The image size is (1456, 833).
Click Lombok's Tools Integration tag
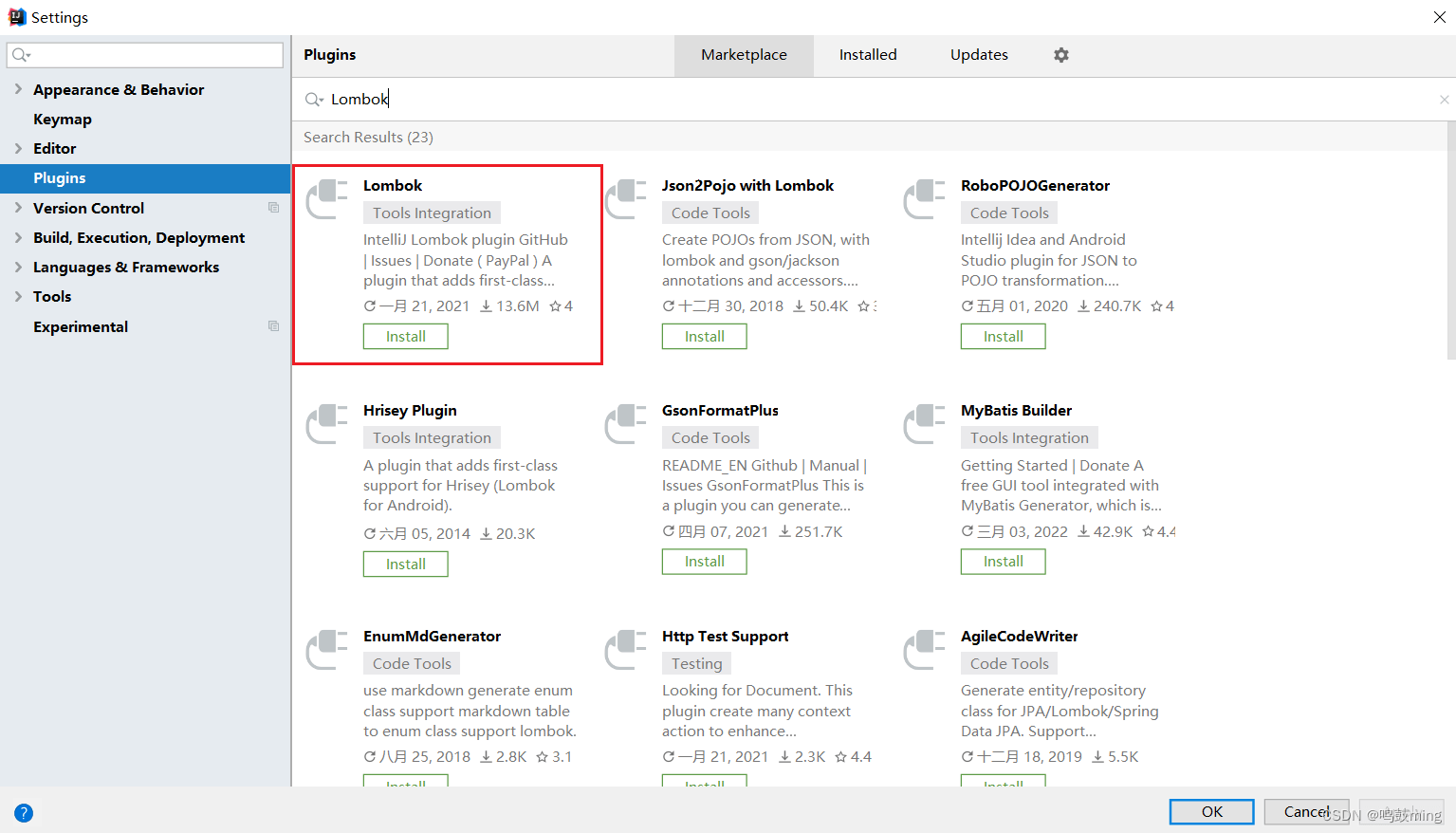432,213
